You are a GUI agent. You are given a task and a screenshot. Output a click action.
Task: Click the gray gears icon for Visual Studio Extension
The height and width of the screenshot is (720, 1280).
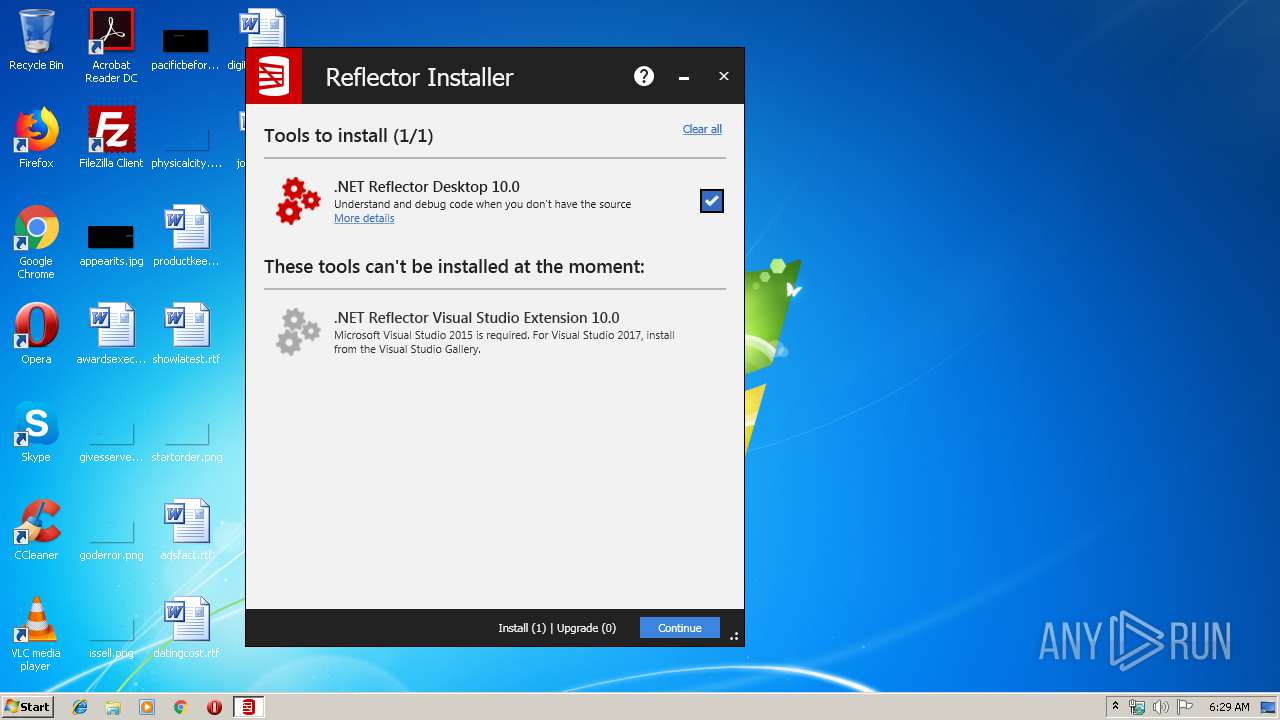click(x=298, y=332)
